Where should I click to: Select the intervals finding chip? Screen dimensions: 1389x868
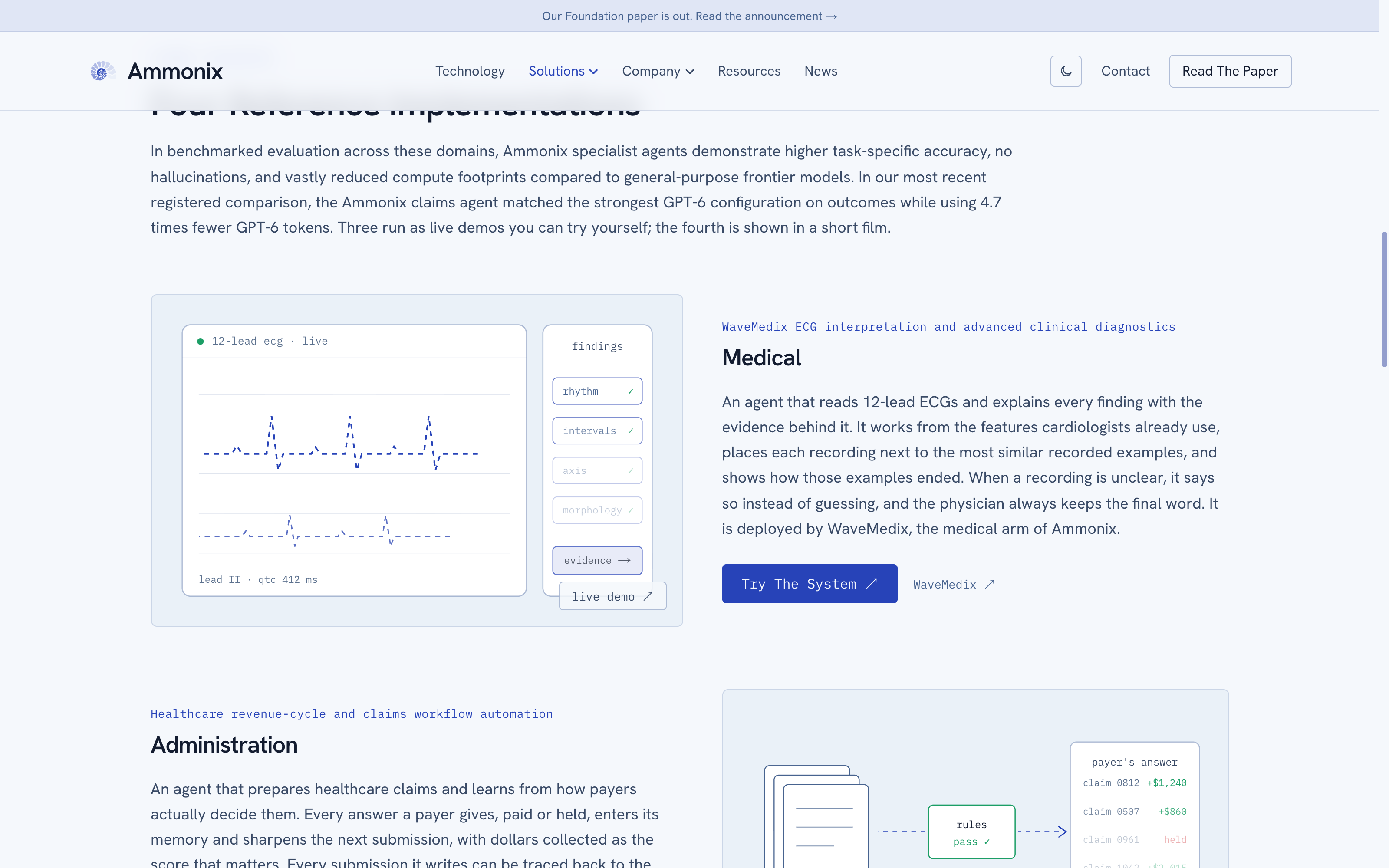pyautogui.click(x=597, y=431)
